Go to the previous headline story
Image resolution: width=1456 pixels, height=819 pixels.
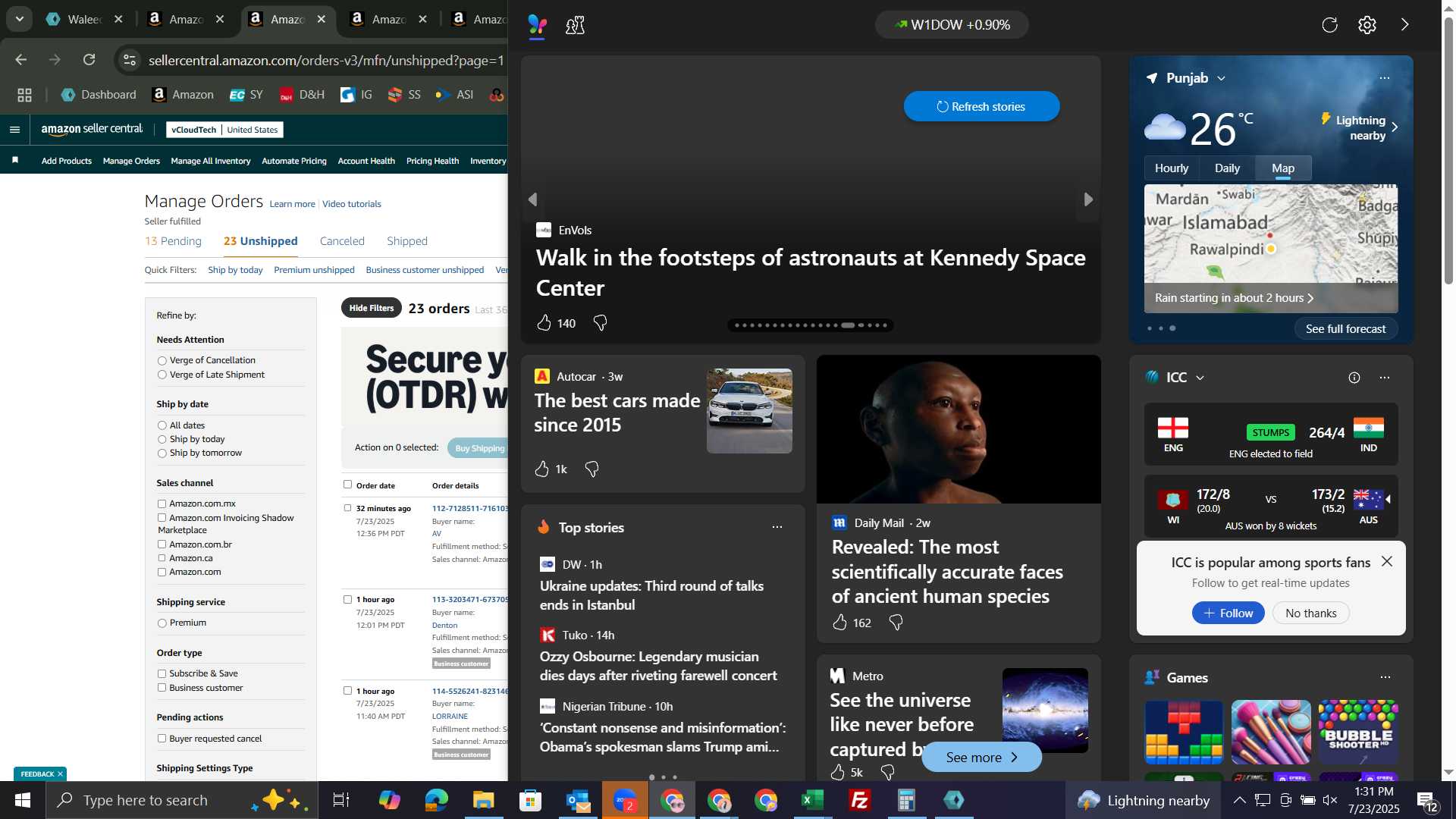pyautogui.click(x=533, y=199)
